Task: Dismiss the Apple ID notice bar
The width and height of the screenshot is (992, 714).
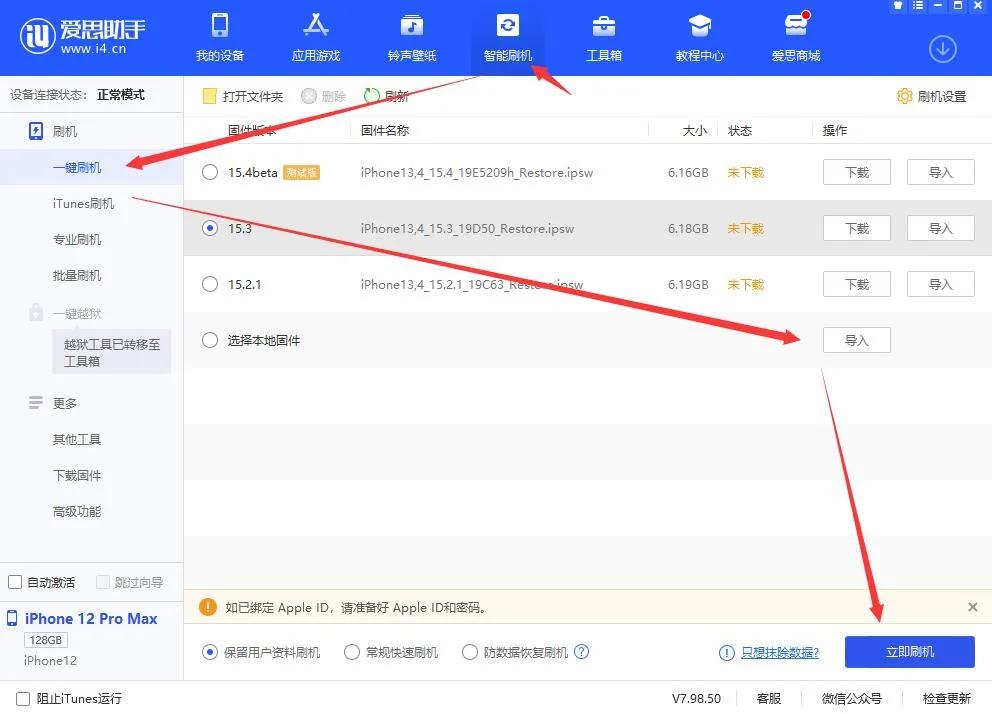Action: click(x=971, y=607)
